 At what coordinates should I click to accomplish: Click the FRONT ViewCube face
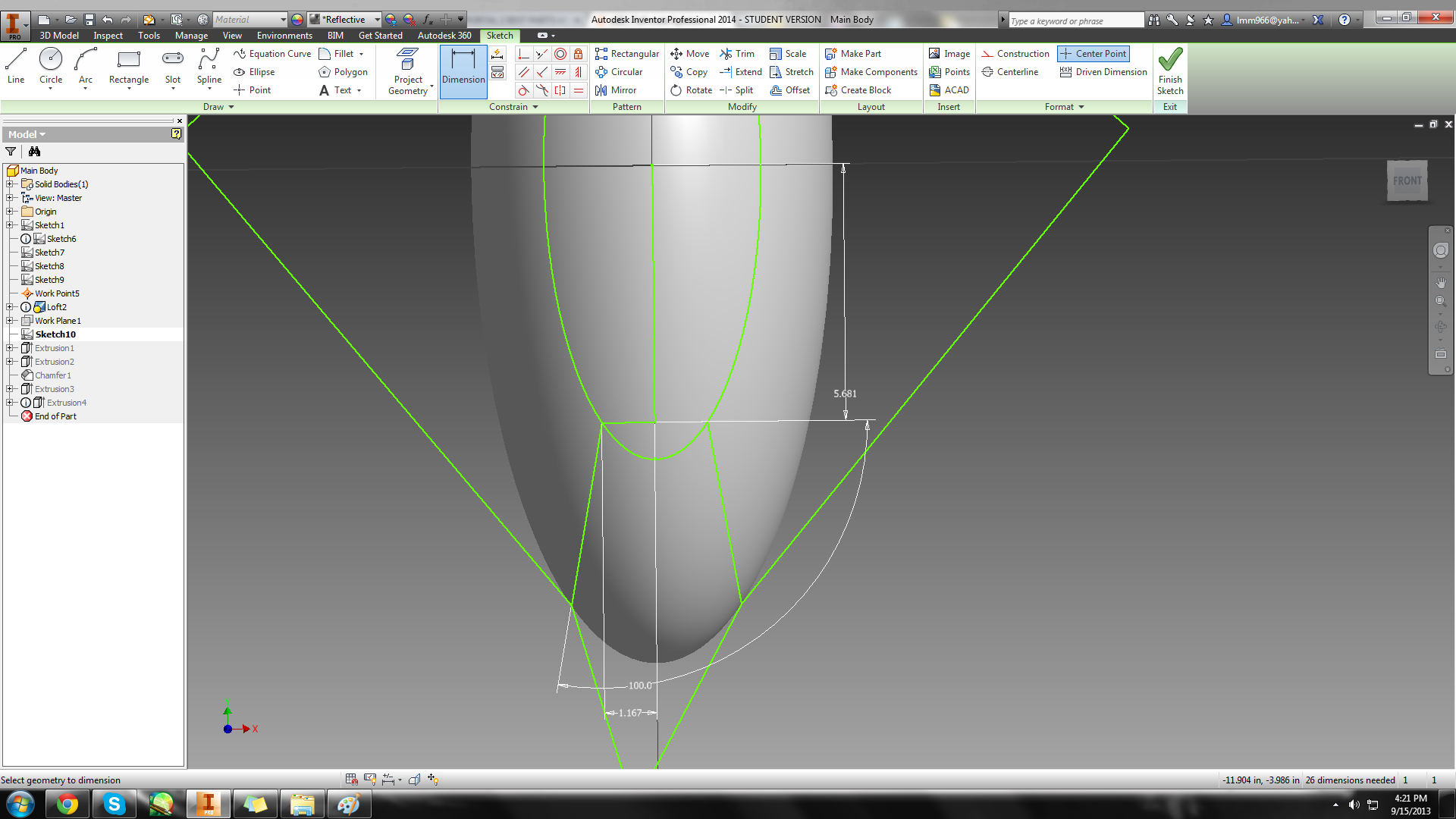pyautogui.click(x=1407, y=180)
